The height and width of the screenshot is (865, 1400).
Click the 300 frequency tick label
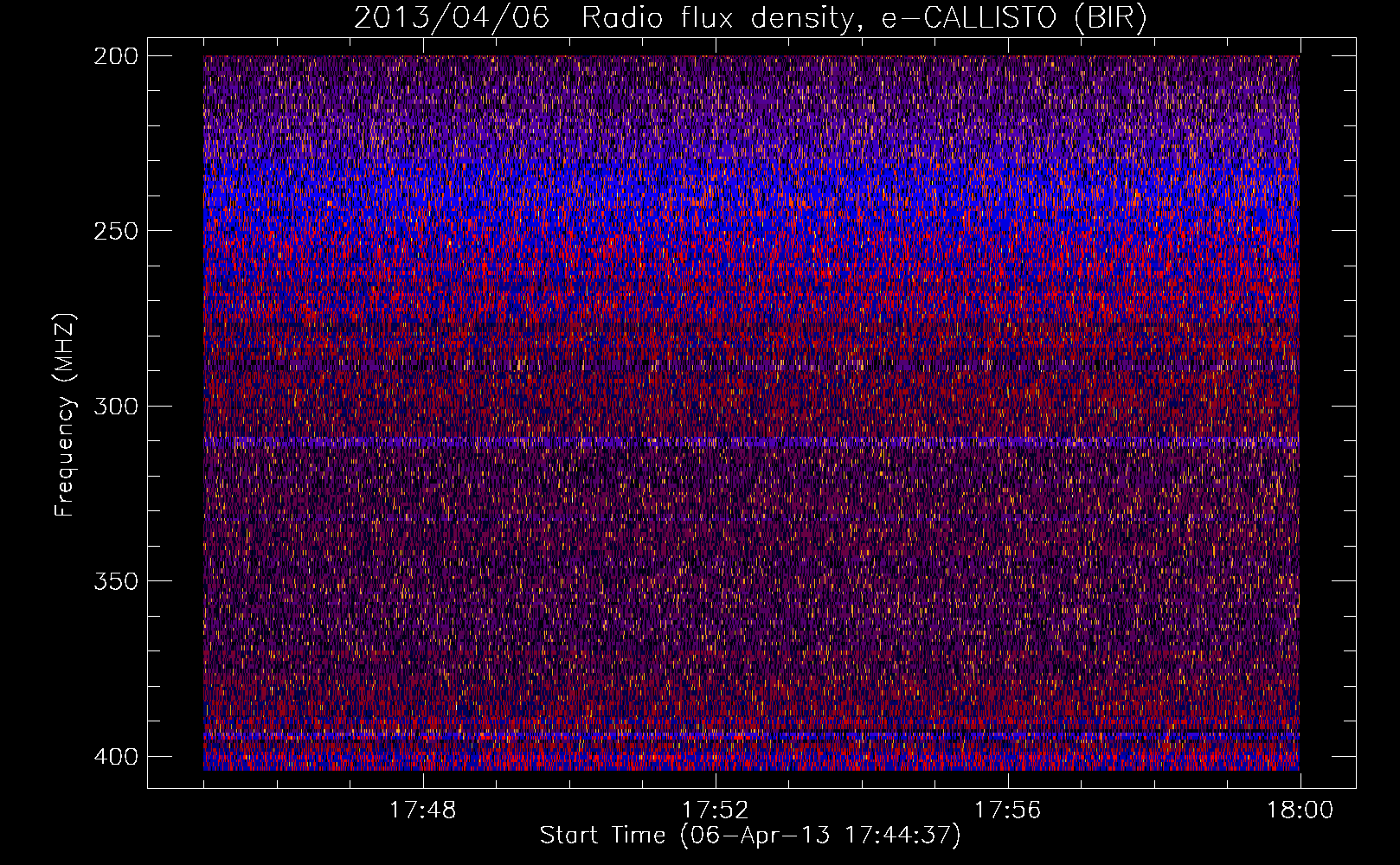[115, 406]
